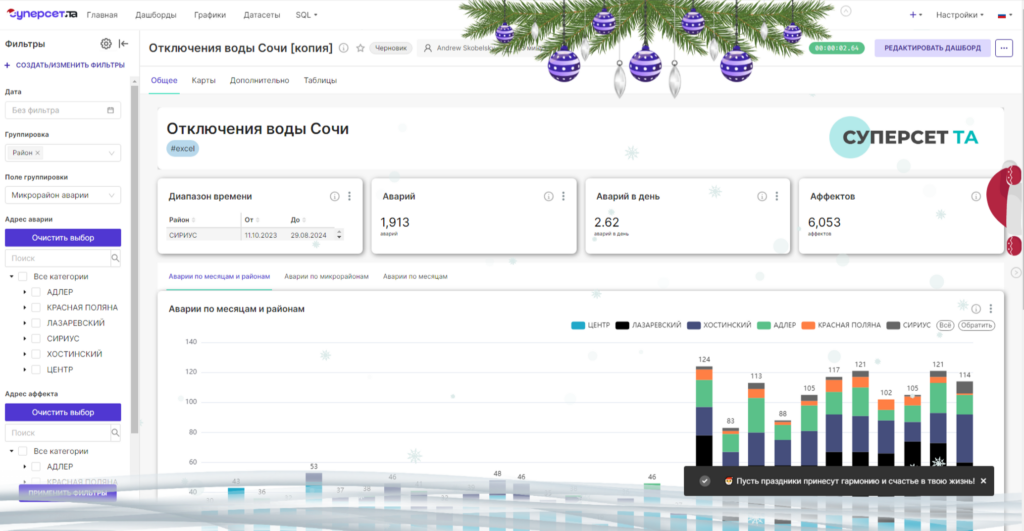Open the SQL menu dropdown
1024x531 pixels.
pos(306,14)
